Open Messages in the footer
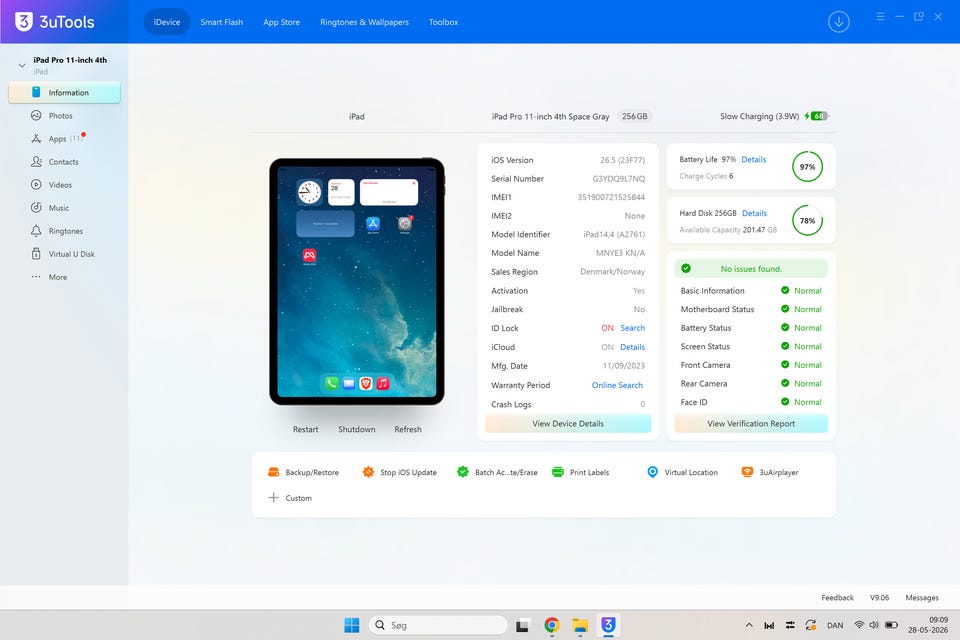The image size is (960, 640). (x=921, y=598)
